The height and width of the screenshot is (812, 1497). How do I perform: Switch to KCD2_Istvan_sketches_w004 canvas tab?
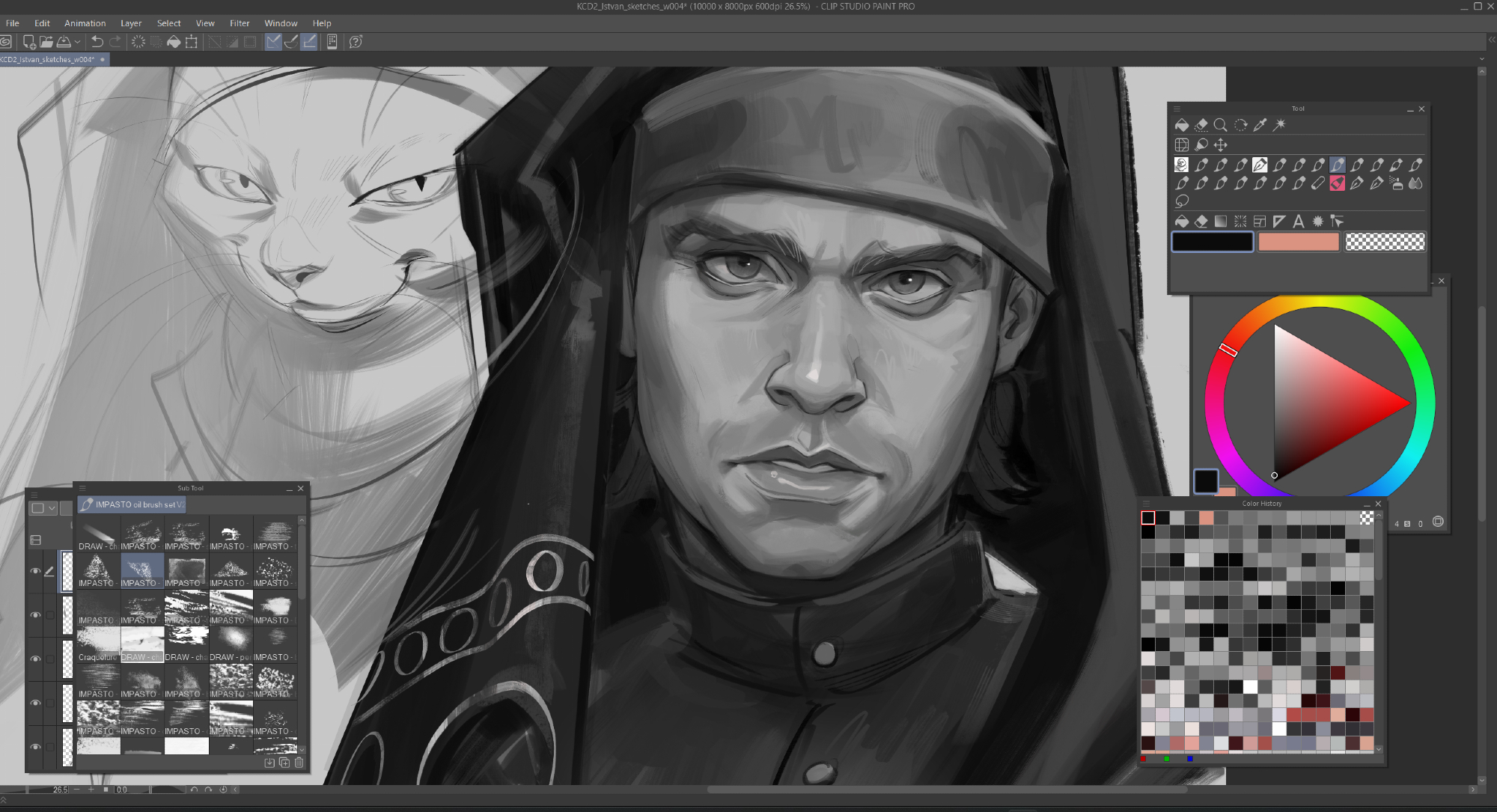(49, 59)
